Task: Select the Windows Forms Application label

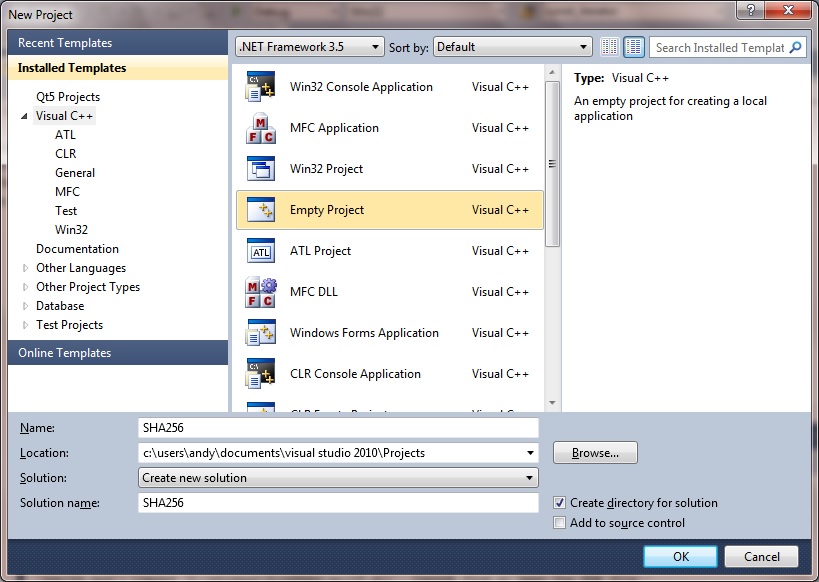Action: [364, 333]
